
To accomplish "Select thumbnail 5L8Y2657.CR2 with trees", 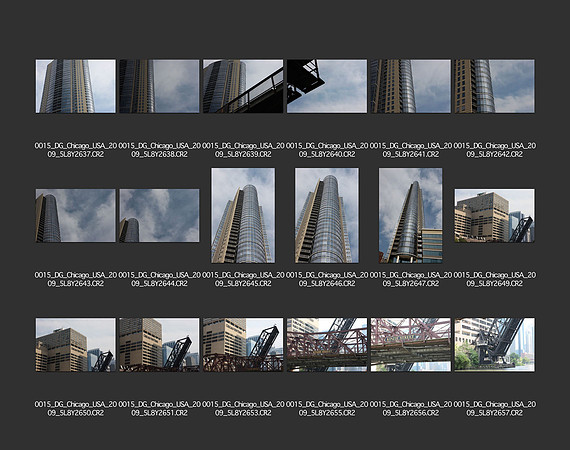I will (x=494, y=345).
